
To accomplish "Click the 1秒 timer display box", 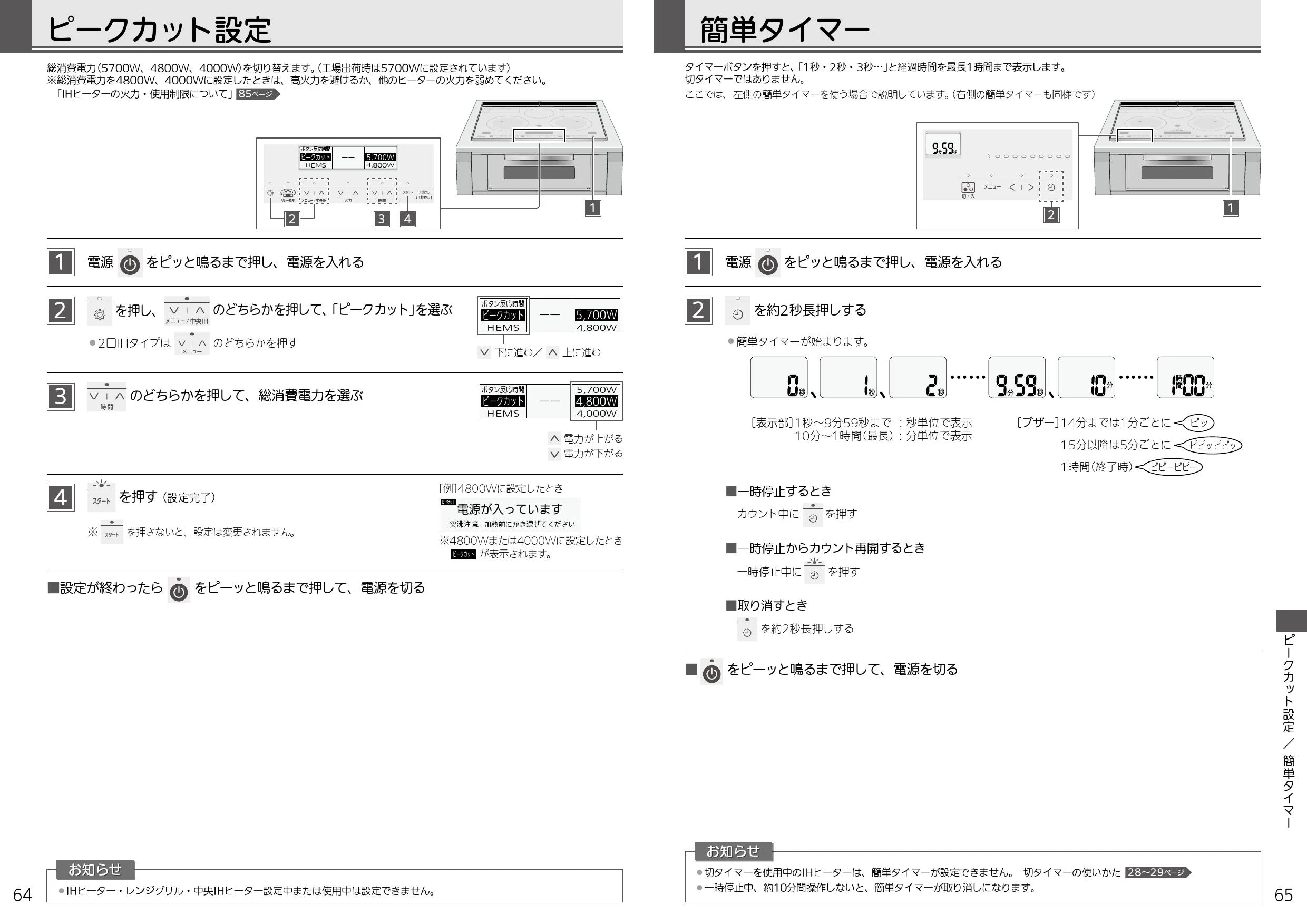I will coord(848,377).
